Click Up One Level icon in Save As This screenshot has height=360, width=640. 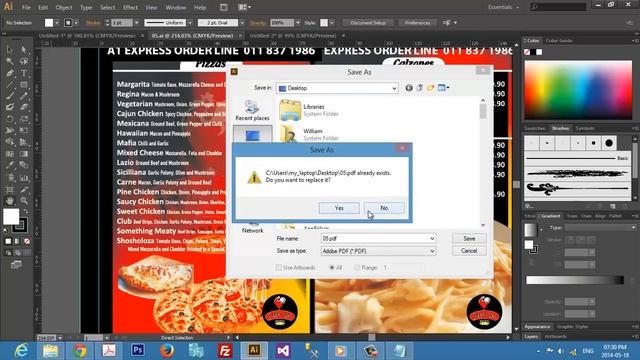click(x=420, y=88)
